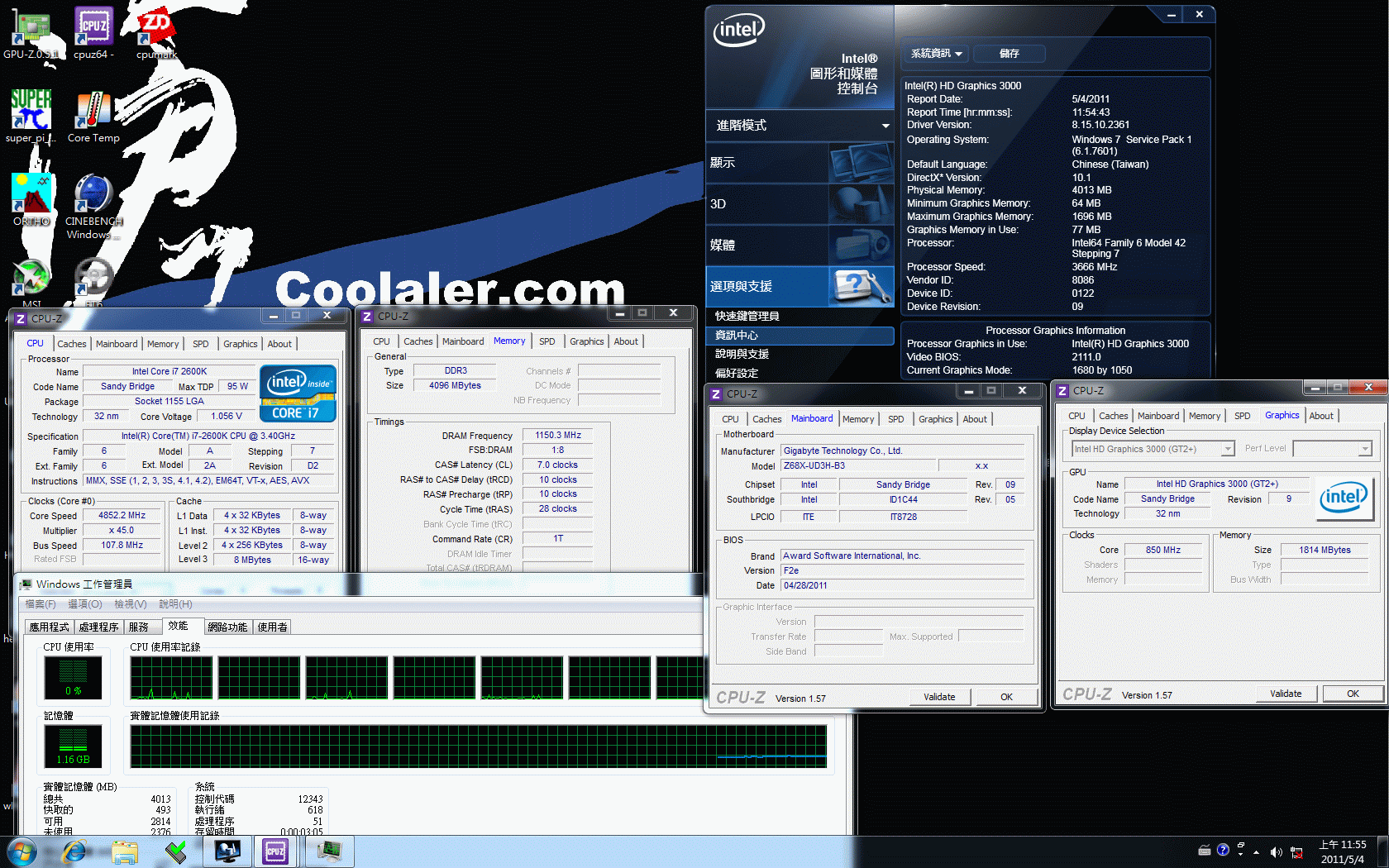This screenshot has height=868, width=1389.
Task: Open the GPU-Z desktop shortcut
Action: [x=31, y=33]
